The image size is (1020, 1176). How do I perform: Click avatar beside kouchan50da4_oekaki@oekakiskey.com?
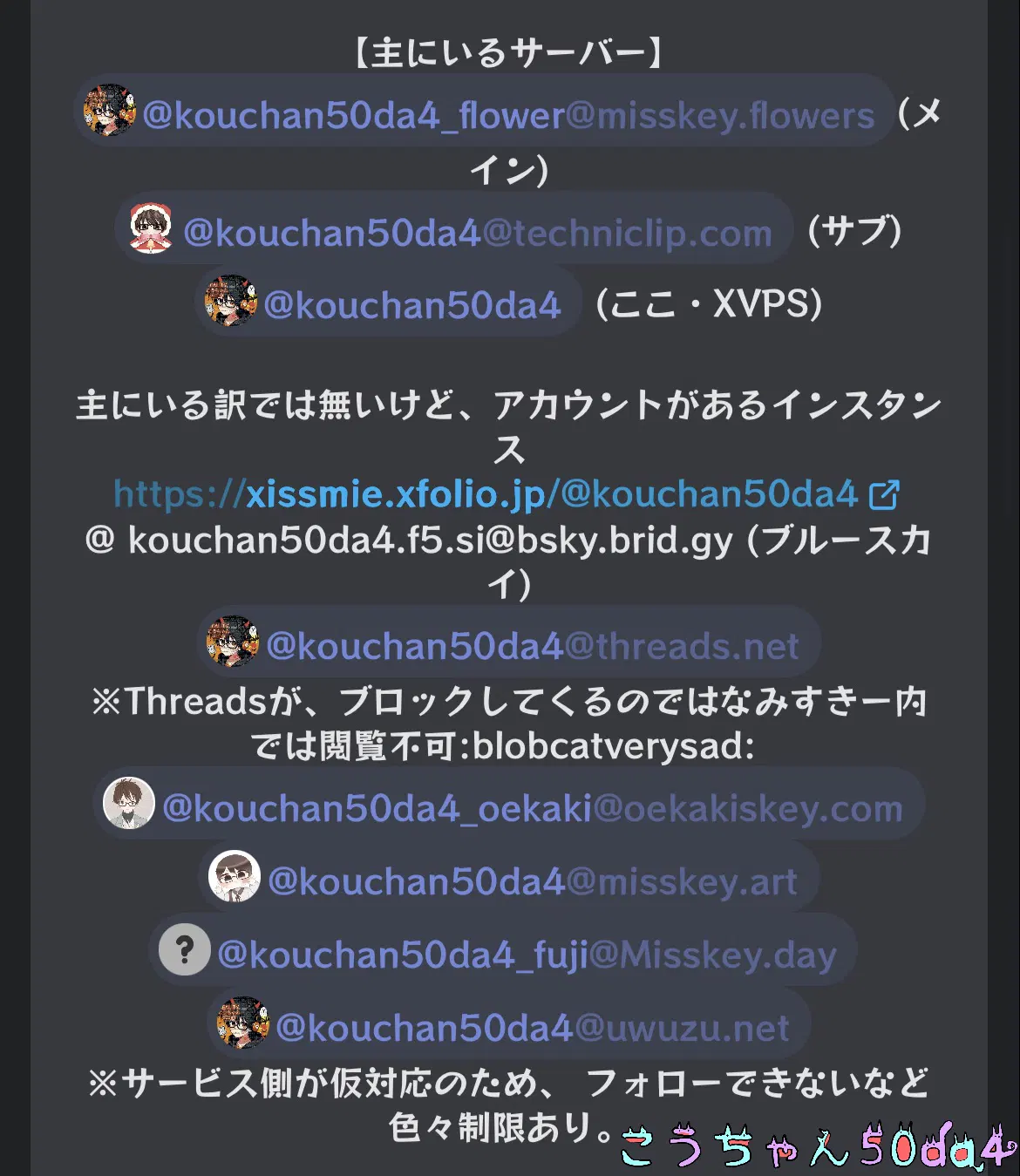[x=129, y=803]
